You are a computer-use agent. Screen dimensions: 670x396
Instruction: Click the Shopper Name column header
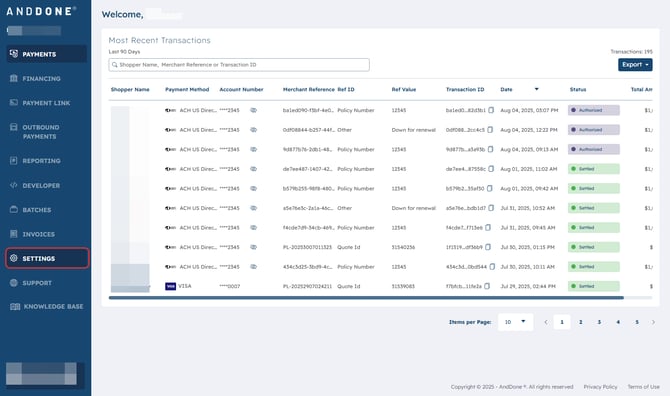click(130, 90)
